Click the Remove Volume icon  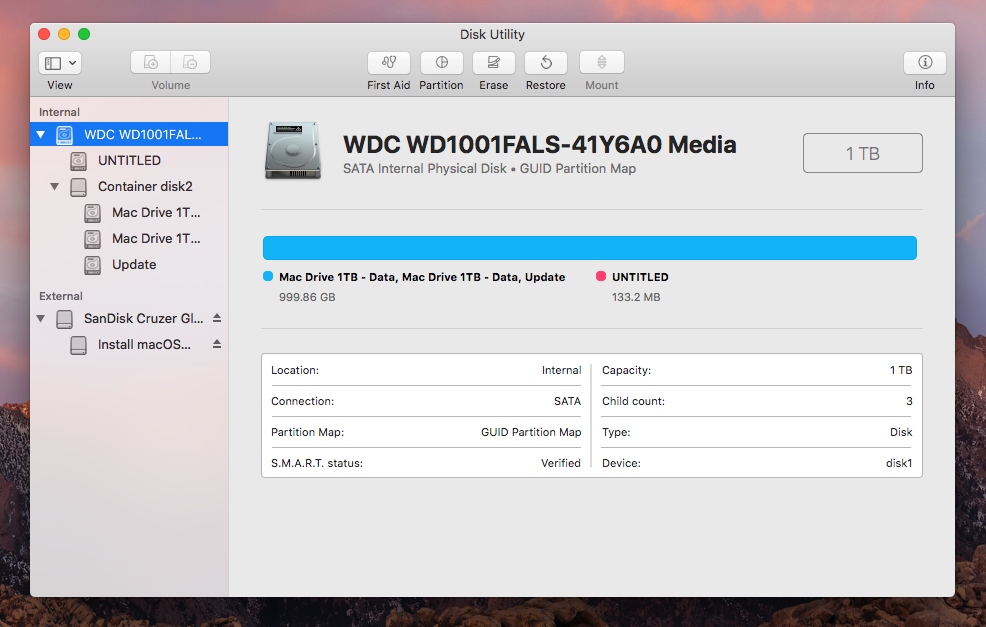pos(190,62)
